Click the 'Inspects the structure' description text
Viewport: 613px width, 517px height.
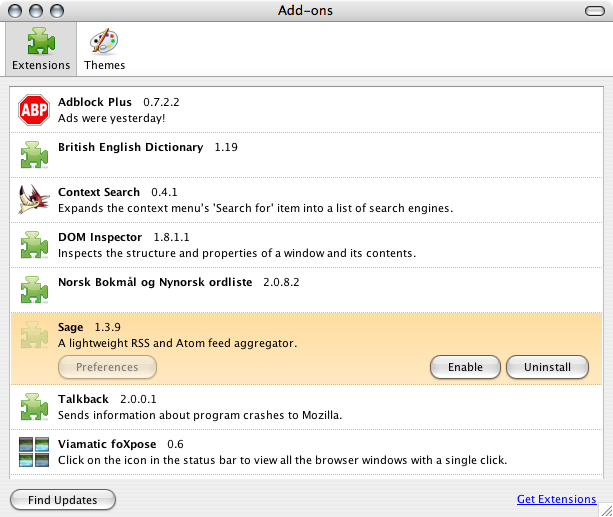(x=237, y=253)
